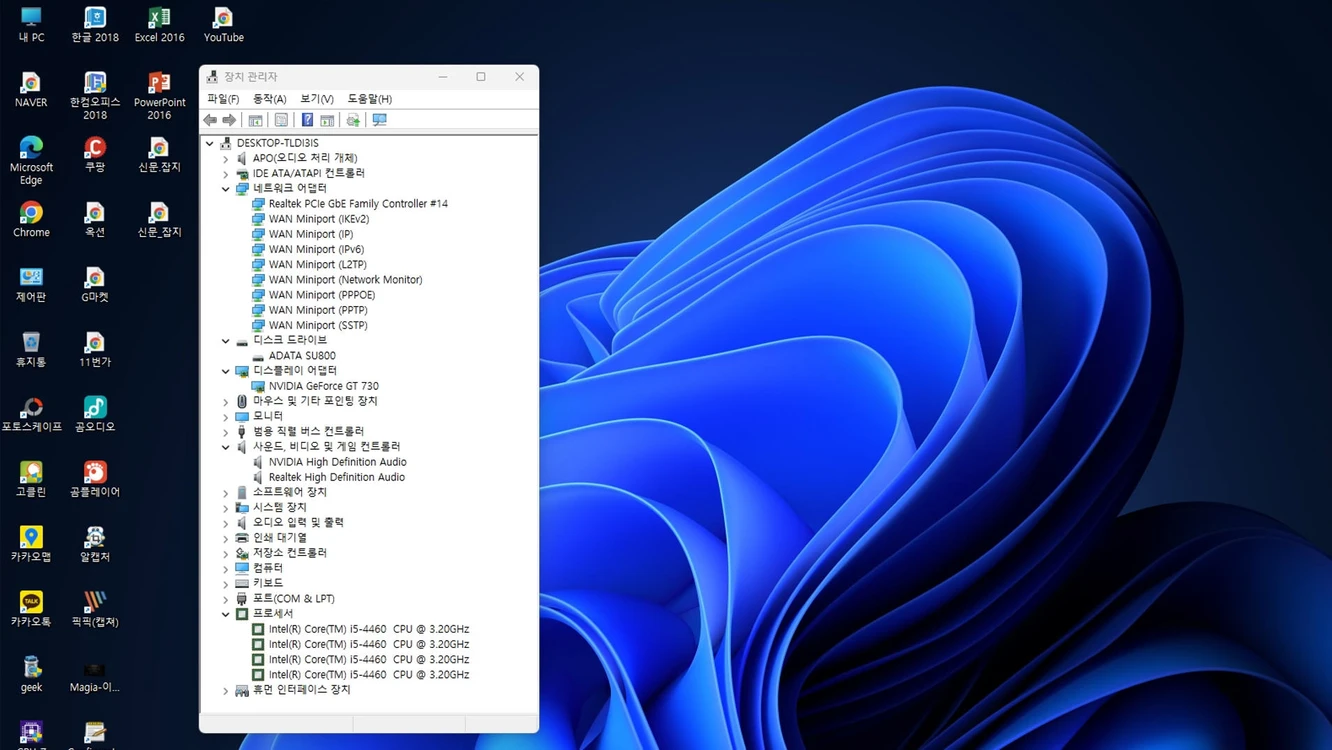Click the 휴지통 recycle bin icon
This screenshot has width=1332, height=750.
(31, 350)
